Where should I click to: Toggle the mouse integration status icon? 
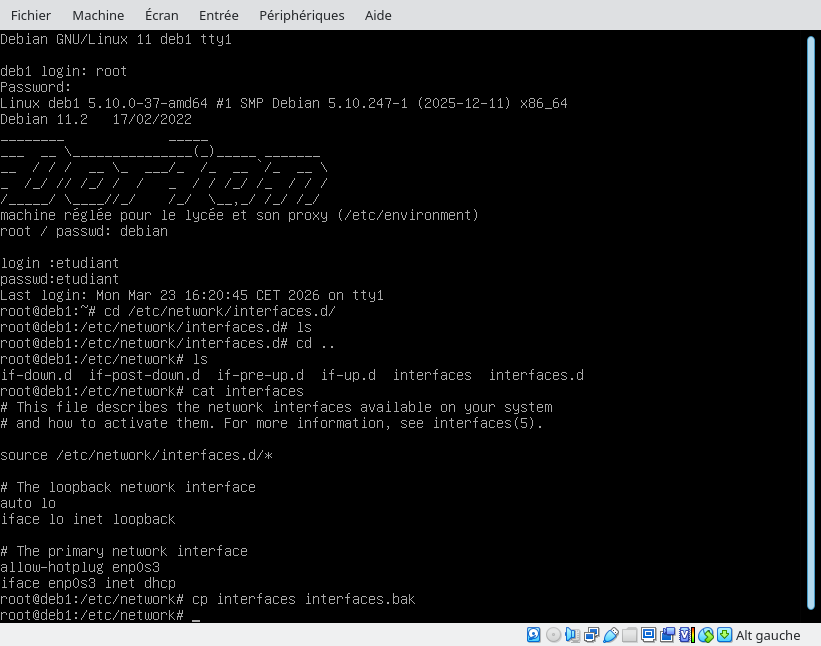706,635
